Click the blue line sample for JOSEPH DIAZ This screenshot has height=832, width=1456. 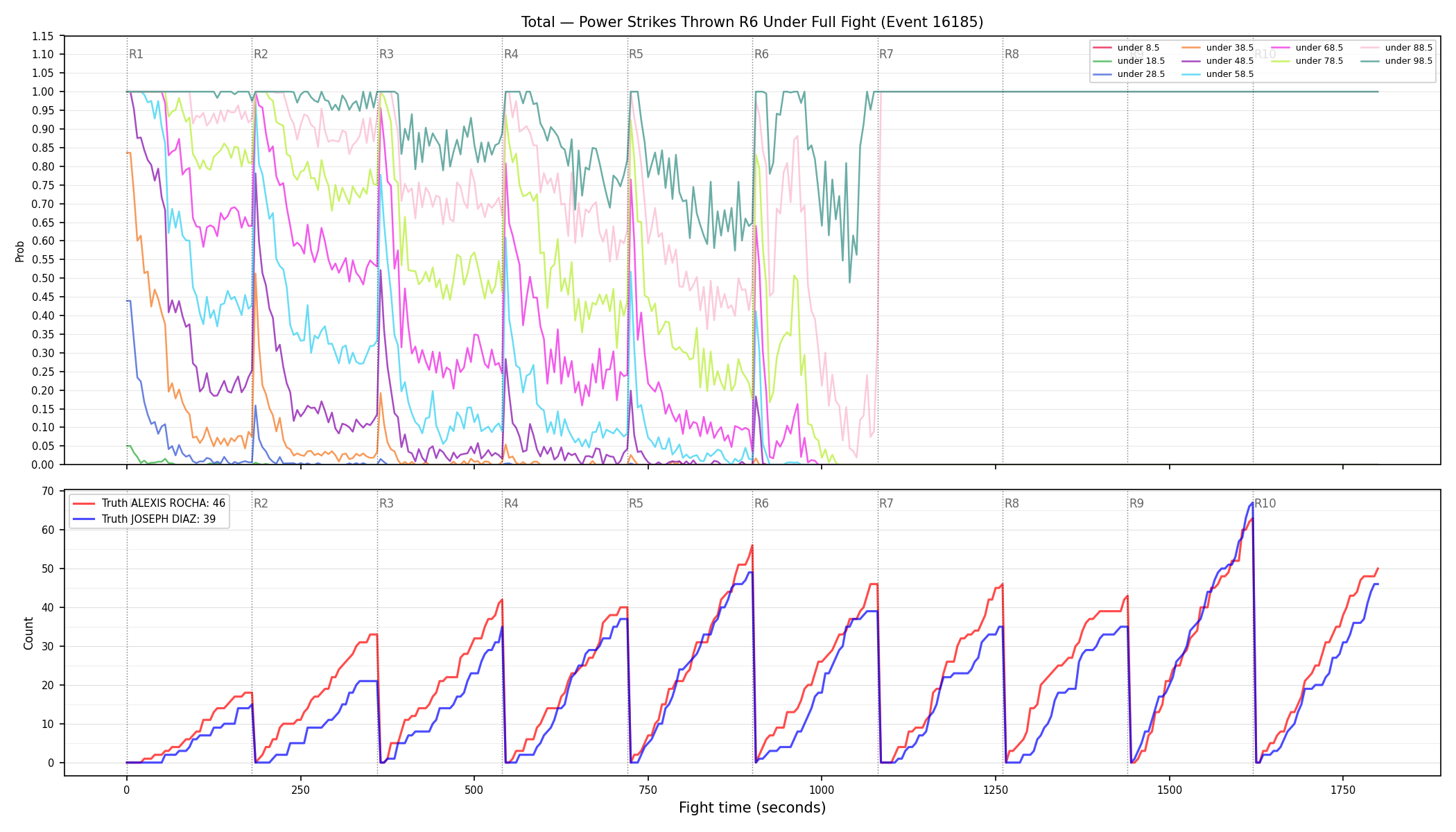tap(85, 519)
